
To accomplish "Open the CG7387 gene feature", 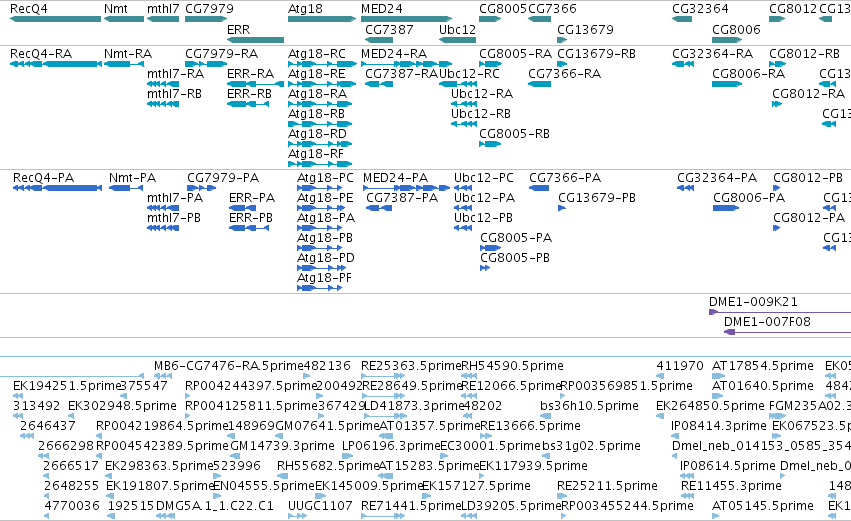I will 379,40.
